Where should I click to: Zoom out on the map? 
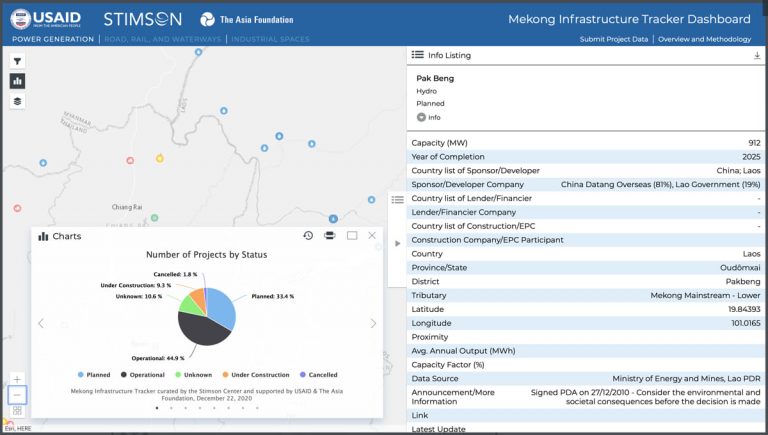tap(17, 395)
